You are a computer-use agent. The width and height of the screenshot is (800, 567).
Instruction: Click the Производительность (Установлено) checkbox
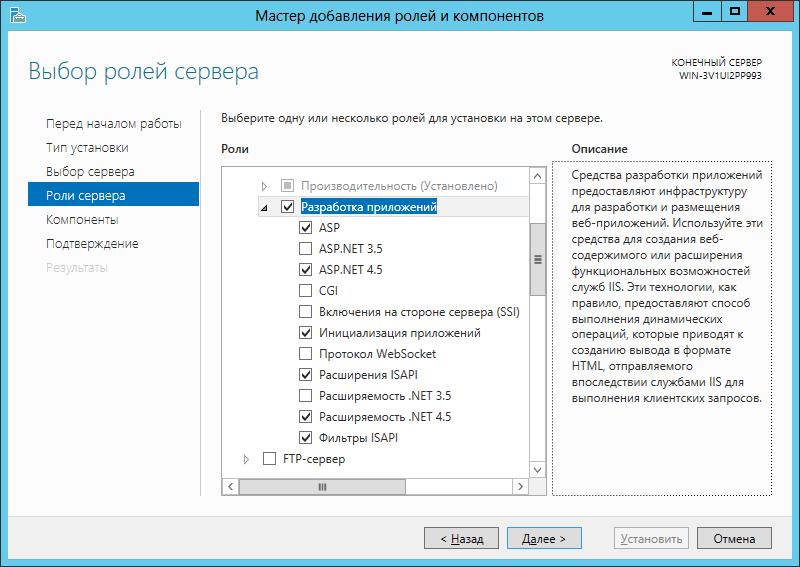tap(288, 186)
